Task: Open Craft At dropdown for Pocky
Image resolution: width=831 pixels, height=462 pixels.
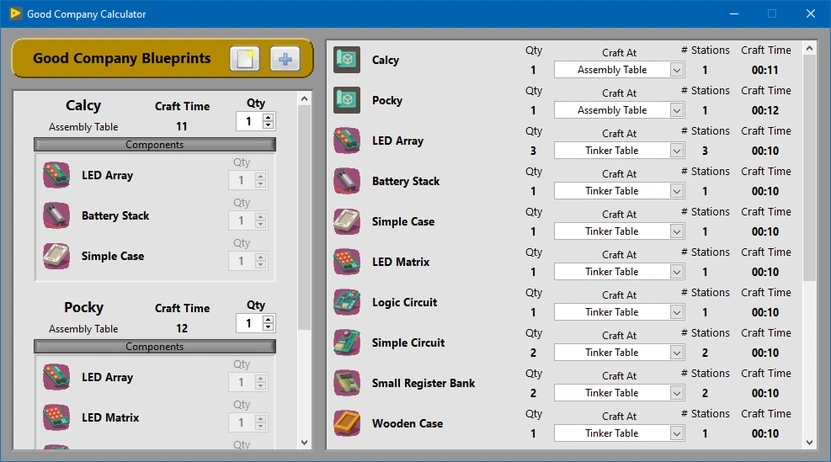Action: 676,110
